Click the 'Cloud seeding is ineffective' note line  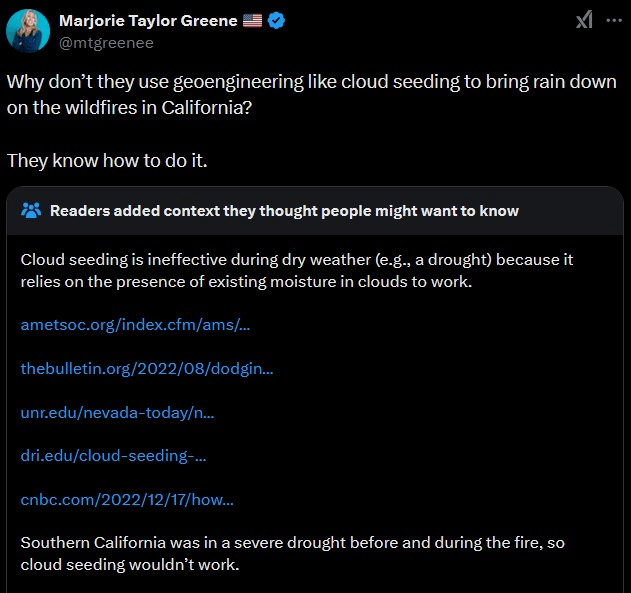coord(296,259)
